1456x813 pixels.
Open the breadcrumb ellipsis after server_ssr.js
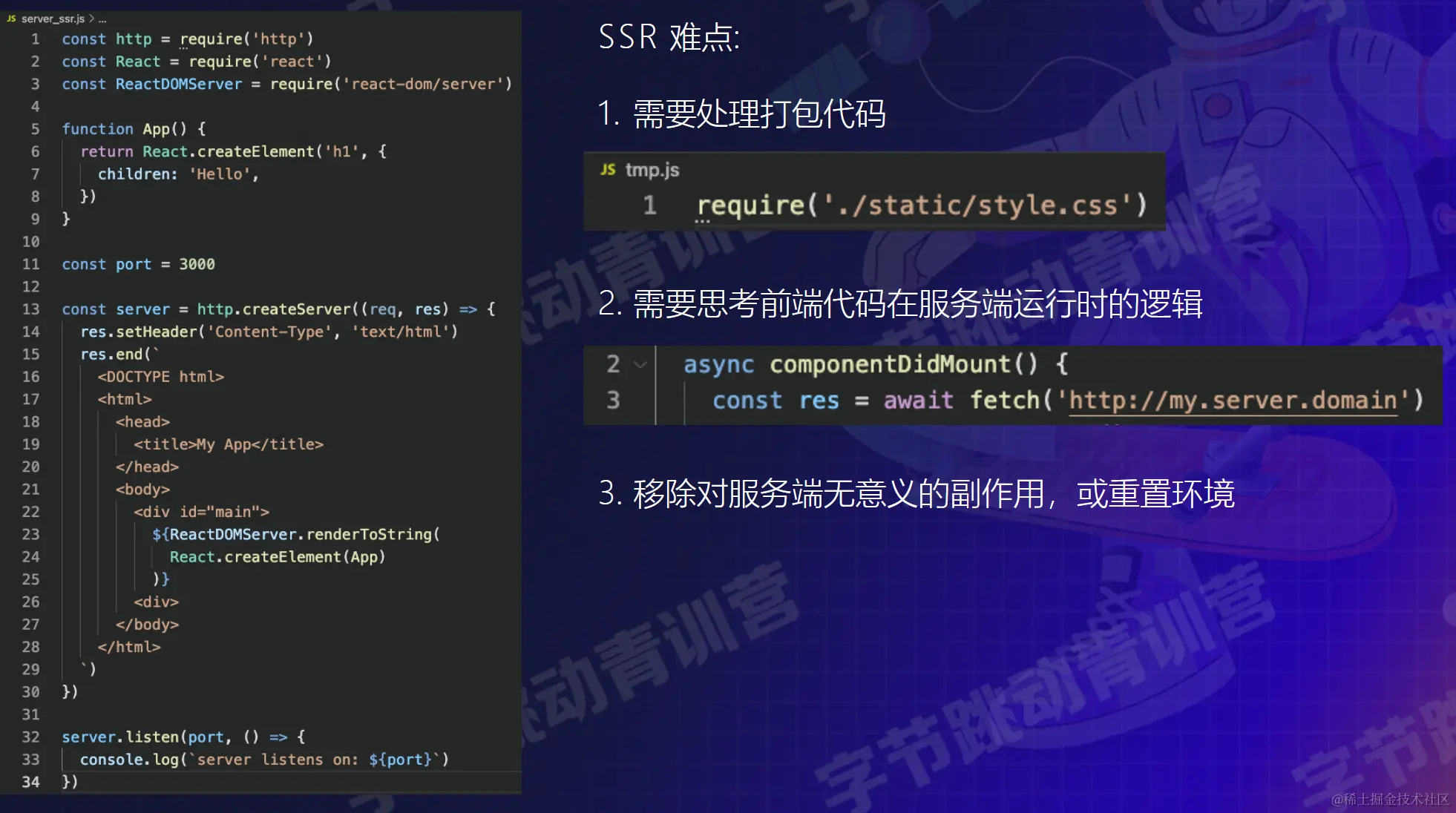(102, 19)
